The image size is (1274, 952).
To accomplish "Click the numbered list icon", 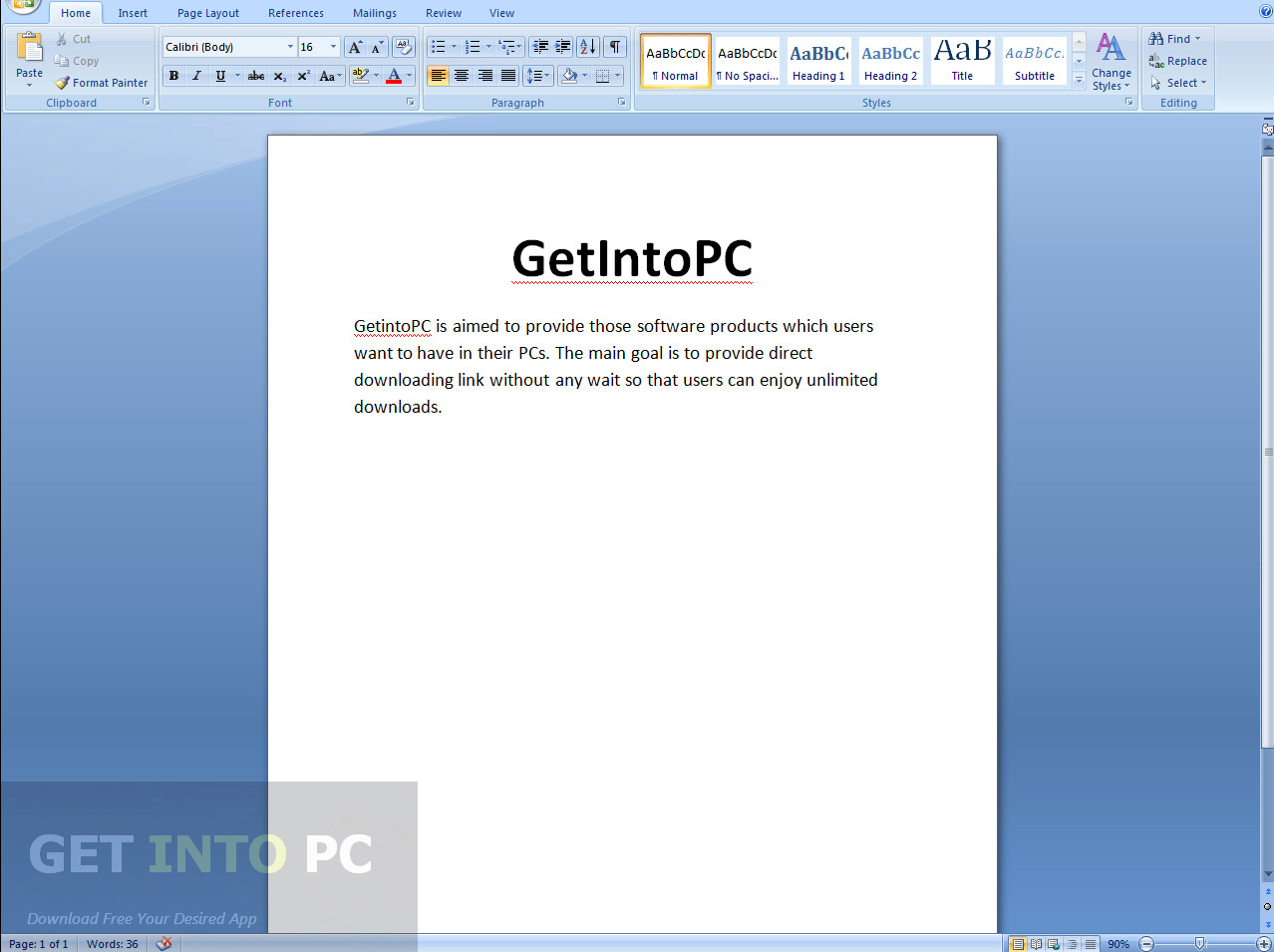I will click(x=473, y=47).
